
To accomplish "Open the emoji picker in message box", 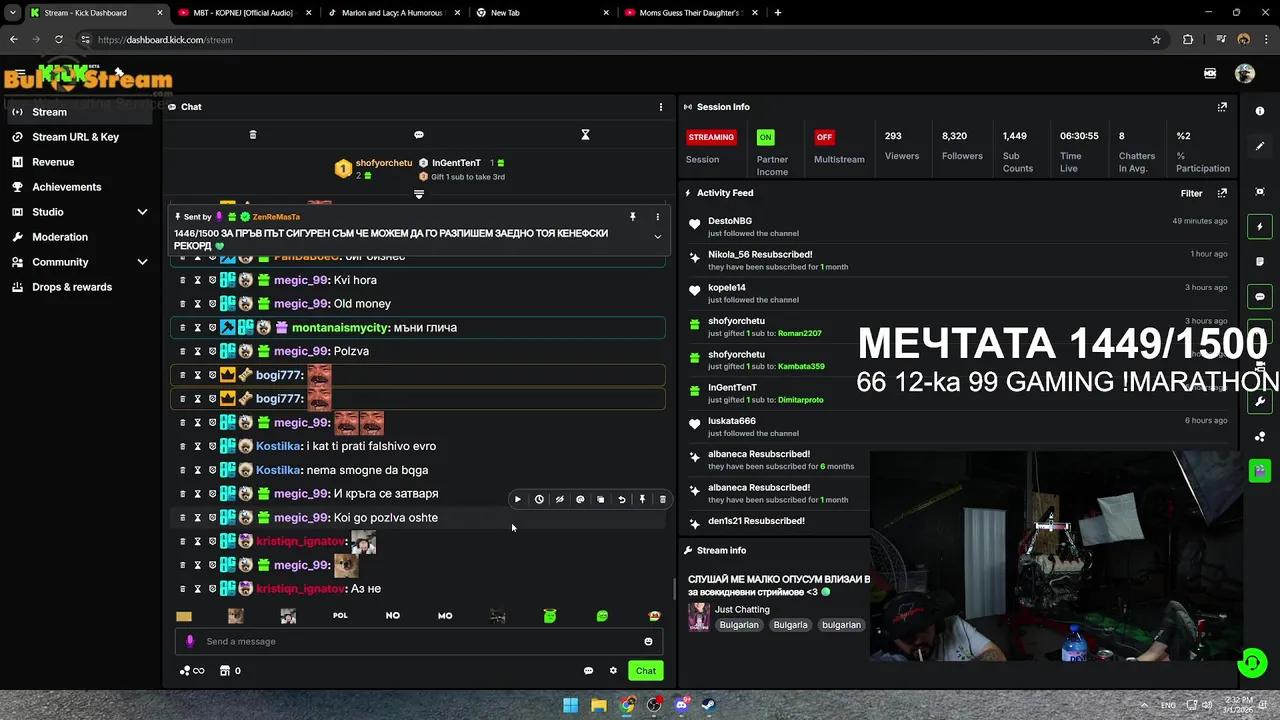I will [648, 642].
